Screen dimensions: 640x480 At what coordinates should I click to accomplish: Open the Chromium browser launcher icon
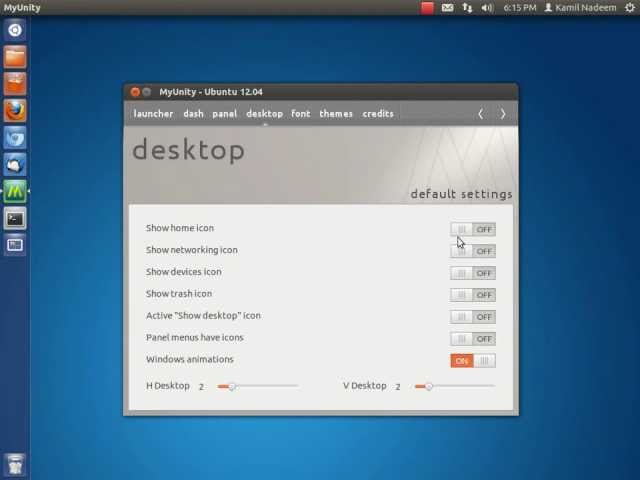[x=15, y=138]
